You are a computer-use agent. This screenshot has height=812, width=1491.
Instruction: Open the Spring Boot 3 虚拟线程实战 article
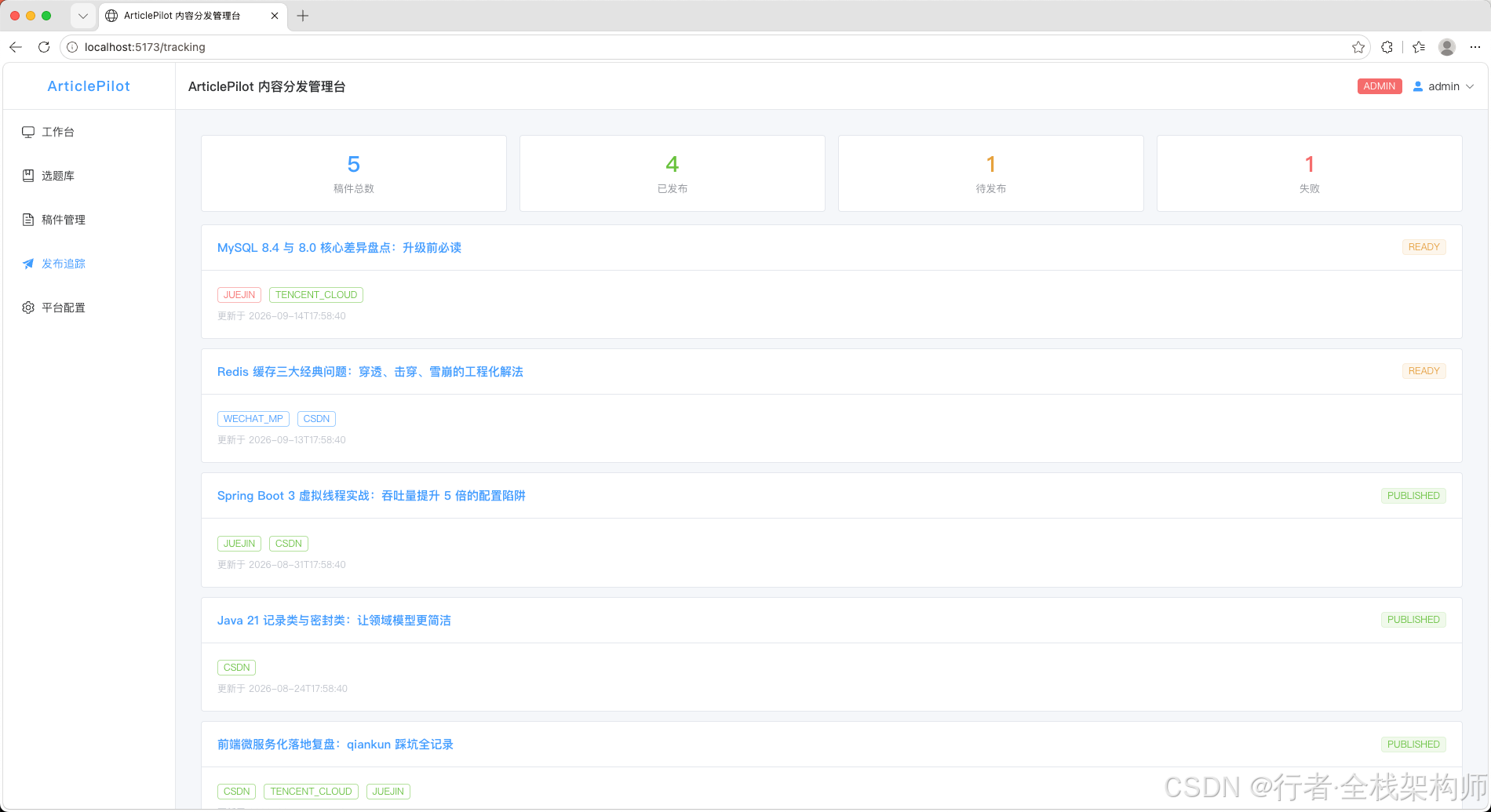(x=371, y=496)
